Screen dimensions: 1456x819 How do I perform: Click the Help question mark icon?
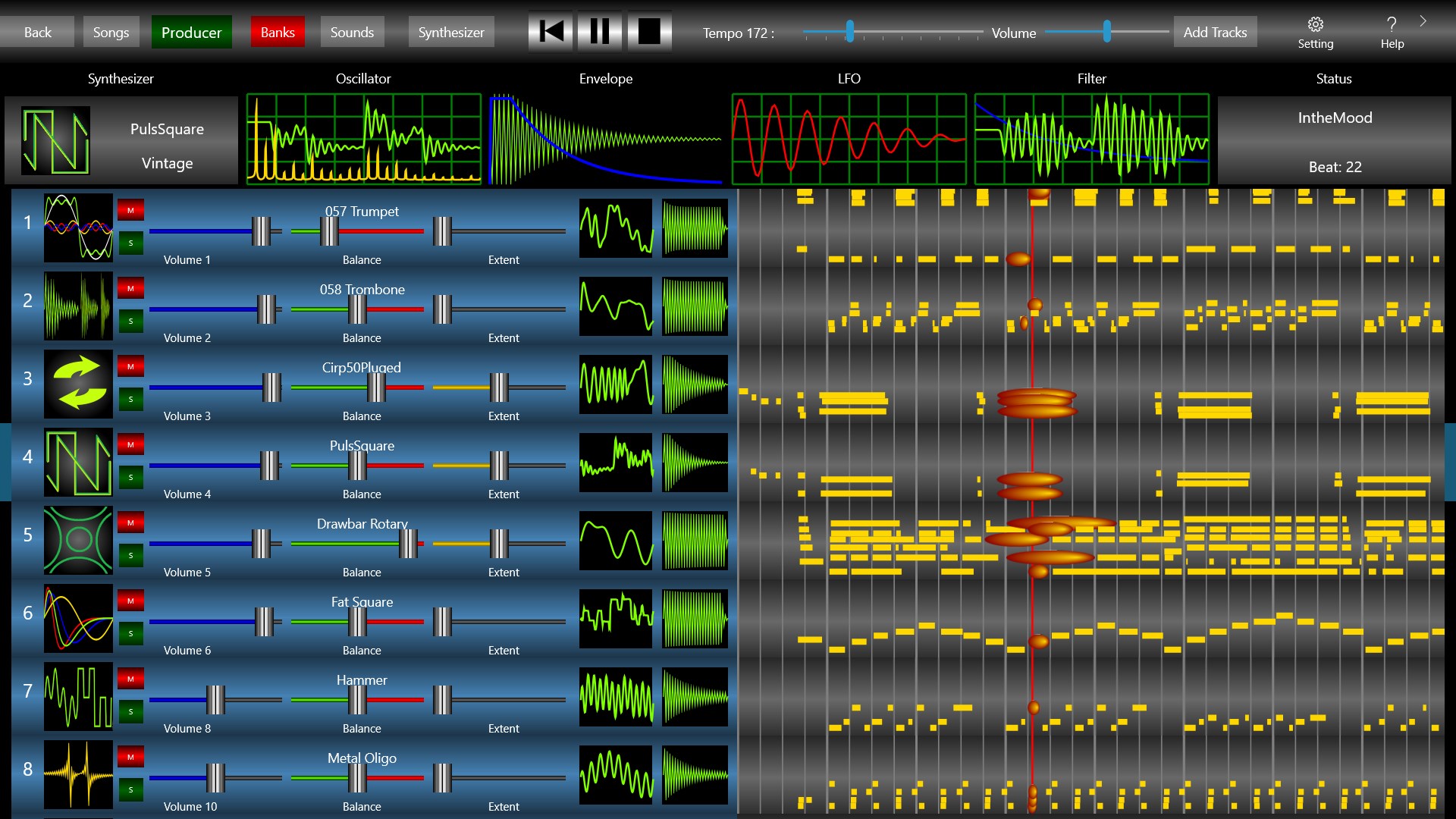click(x=1392, y=24)
